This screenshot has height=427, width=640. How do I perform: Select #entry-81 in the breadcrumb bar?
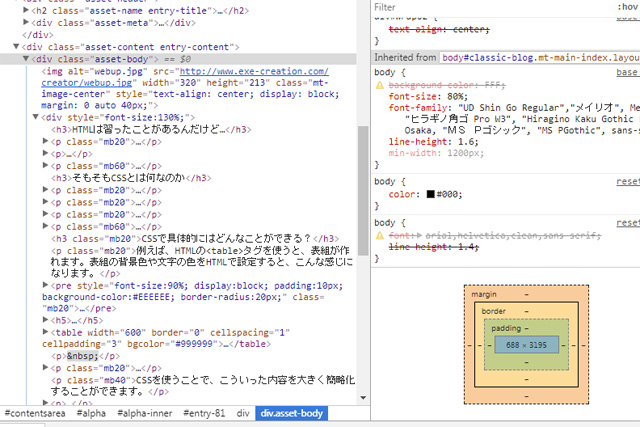click(x=204, y=413)
